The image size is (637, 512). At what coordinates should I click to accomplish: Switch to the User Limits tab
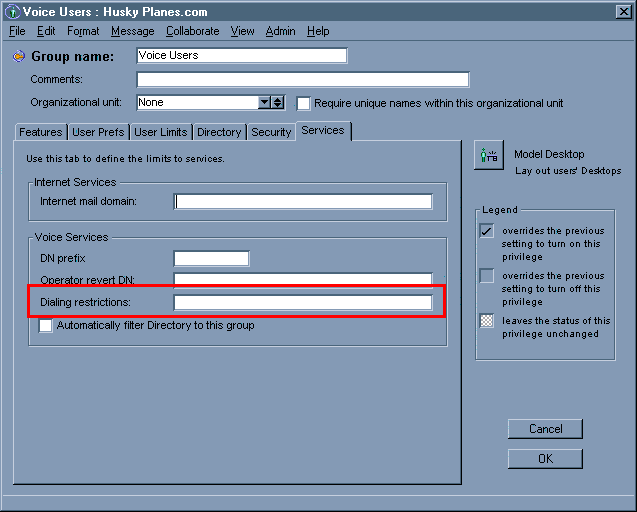(x=160, y=132)
